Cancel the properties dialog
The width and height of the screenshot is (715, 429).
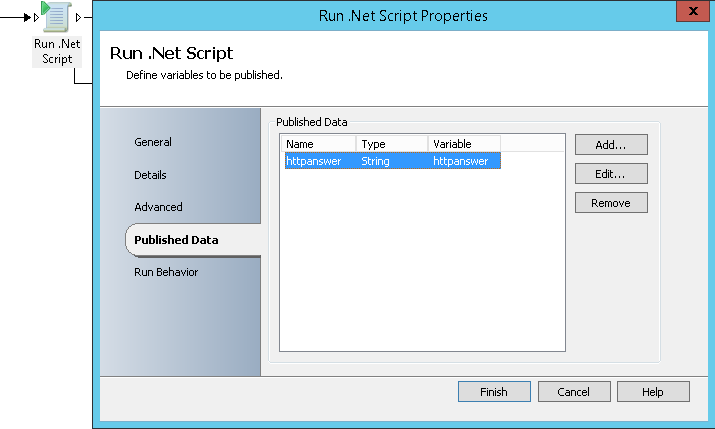tap(574, 392)
